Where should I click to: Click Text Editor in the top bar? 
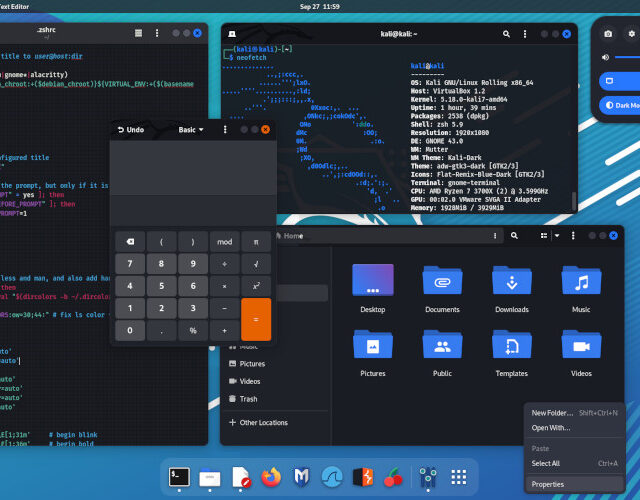[15, 7]
